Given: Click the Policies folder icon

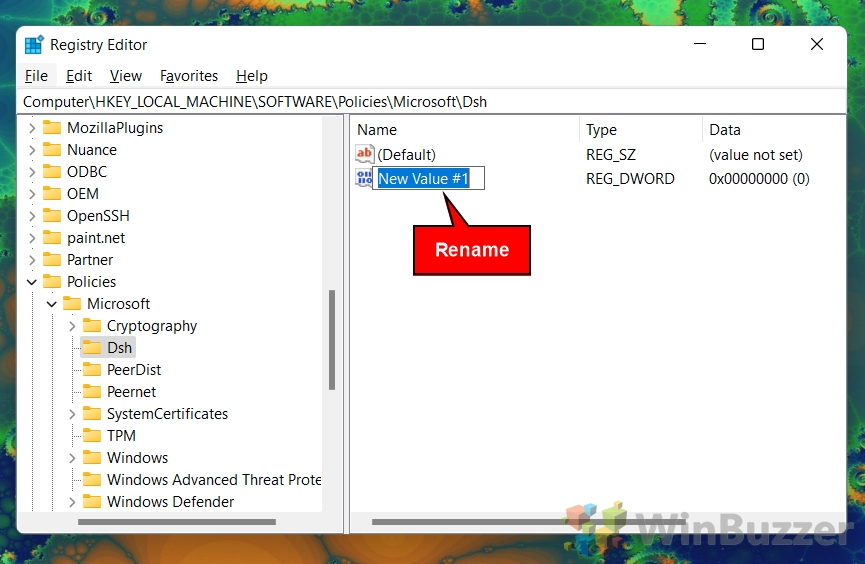Looking at the screenshot, I should [52, 281].
